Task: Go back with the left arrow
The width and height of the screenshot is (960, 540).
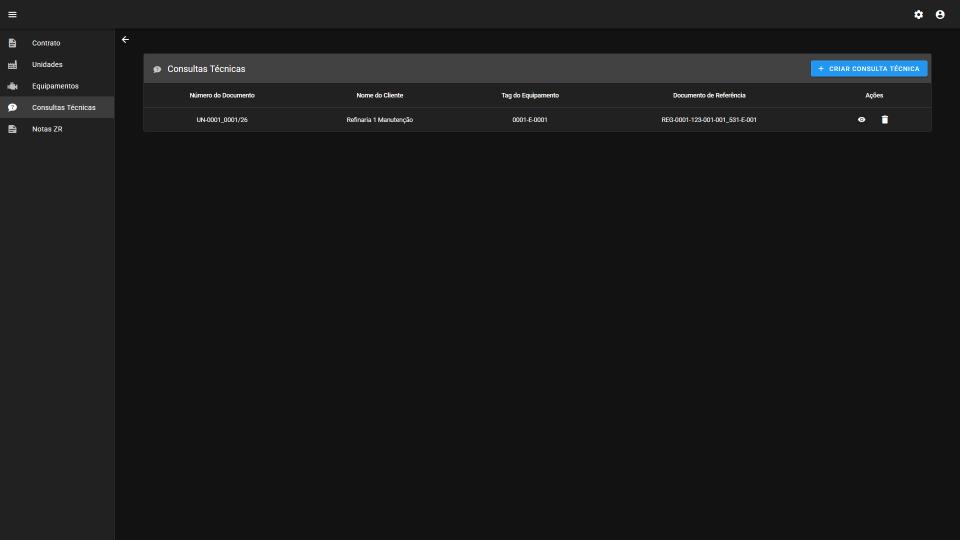Action: (126, 40)
